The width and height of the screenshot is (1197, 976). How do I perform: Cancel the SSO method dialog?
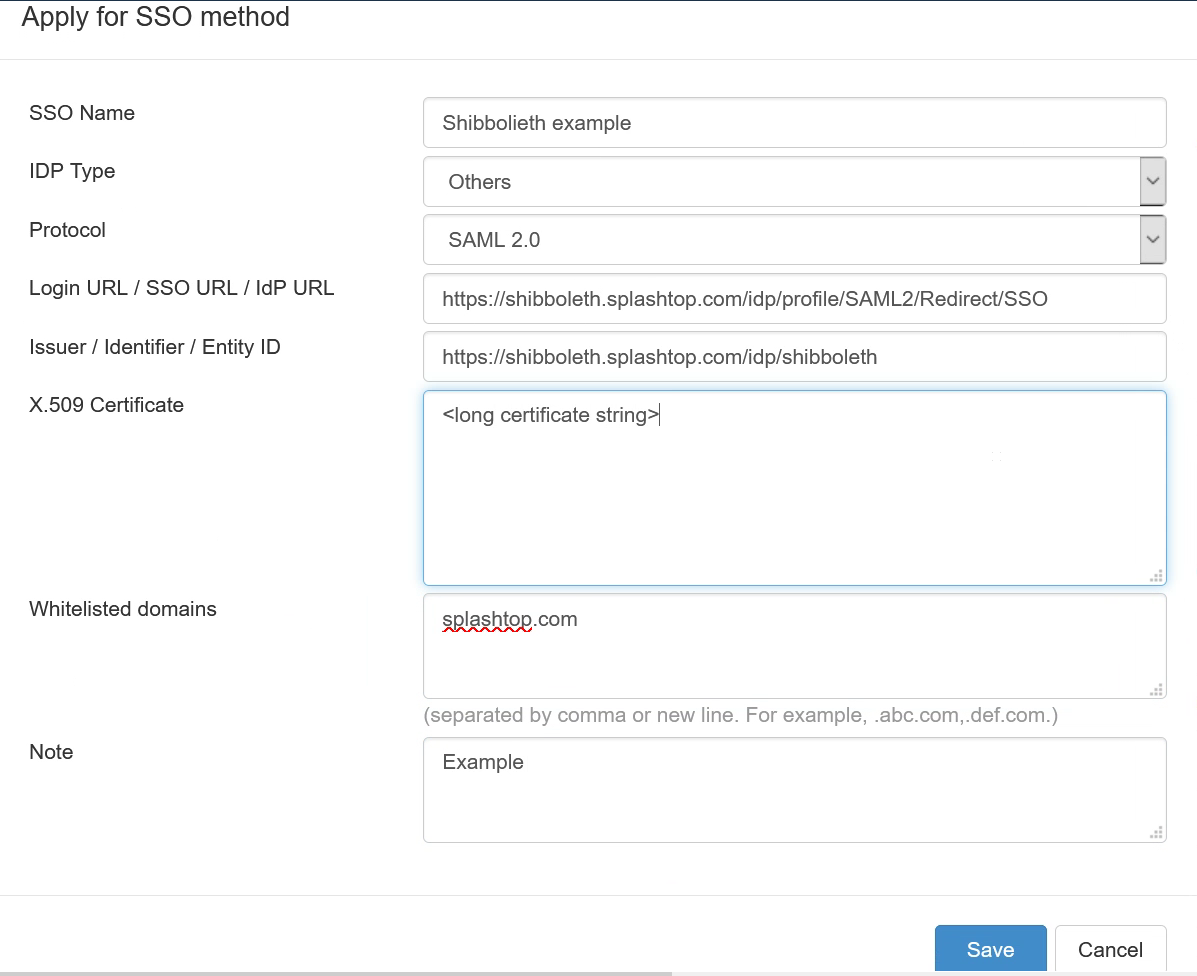[1110, 949]
